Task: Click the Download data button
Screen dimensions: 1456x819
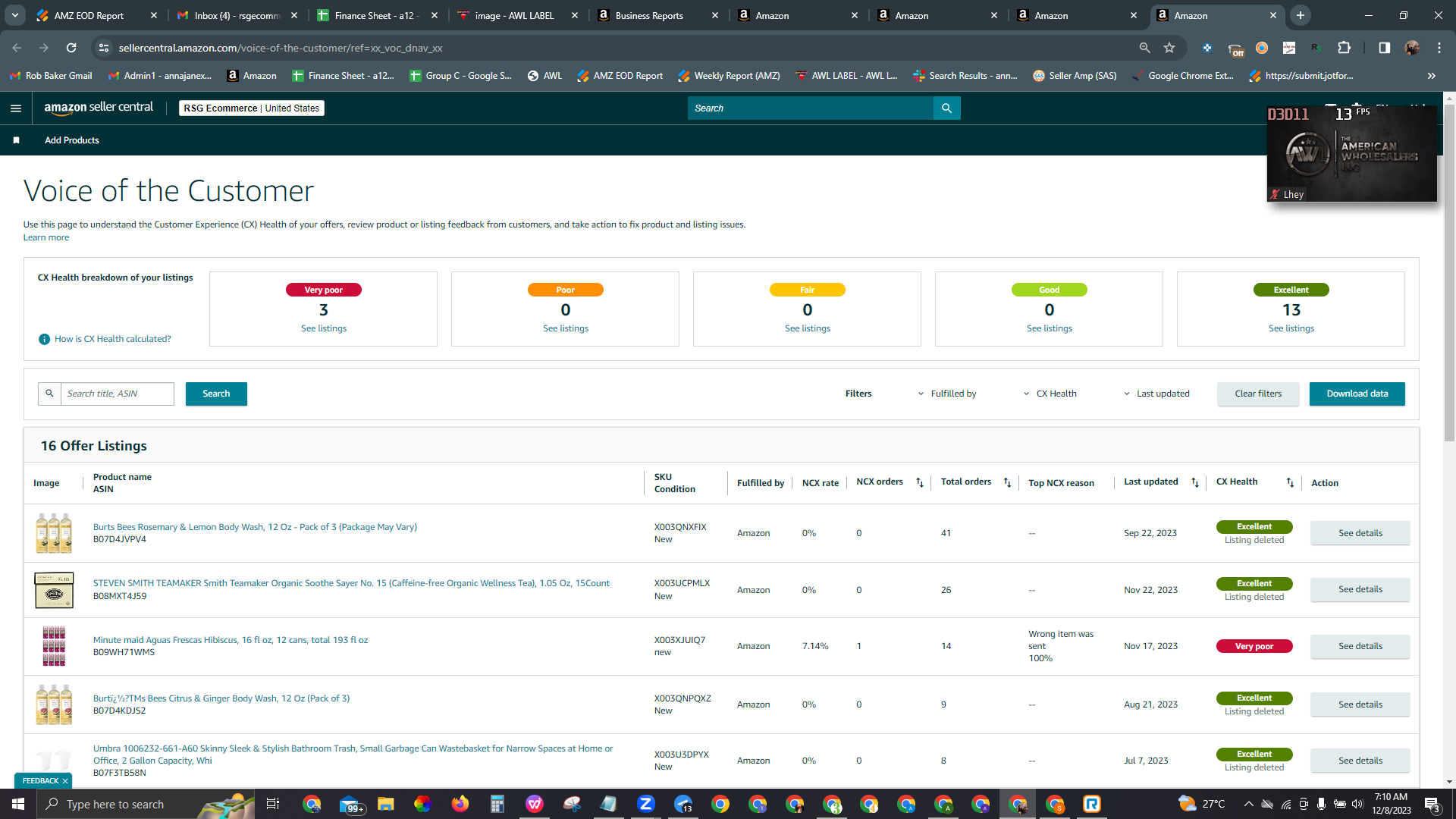Action: (1357, 394)
